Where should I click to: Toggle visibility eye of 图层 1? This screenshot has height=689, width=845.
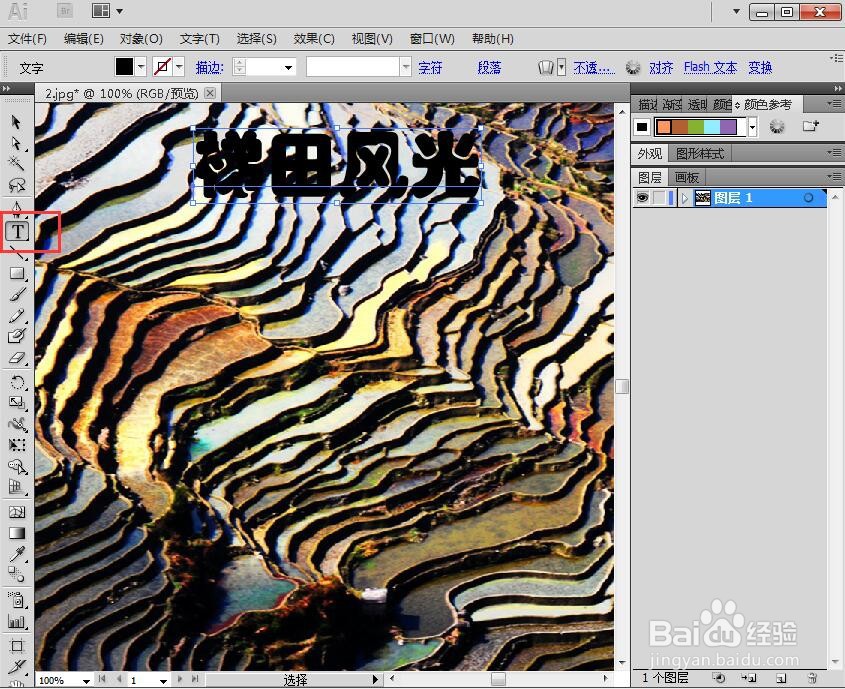[642, 198]
